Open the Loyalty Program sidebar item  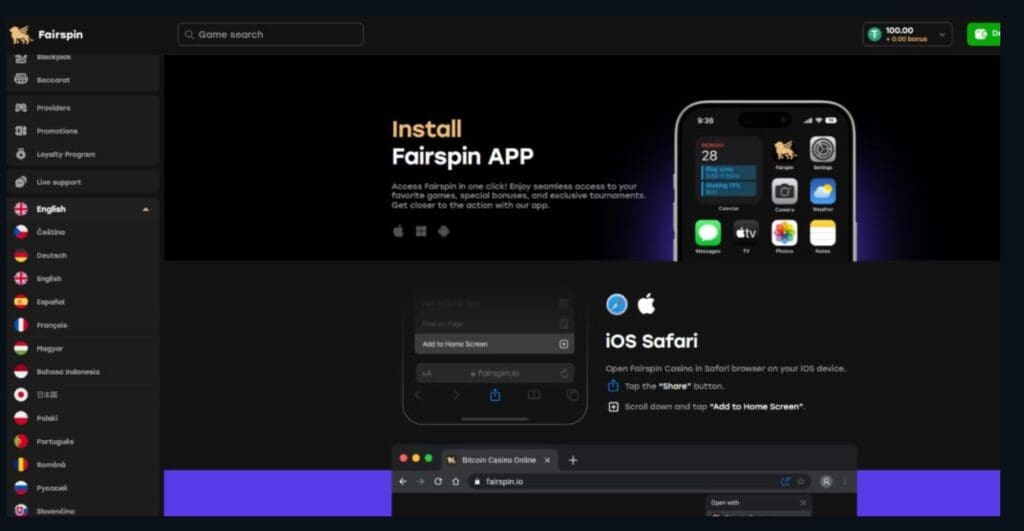coord(84,155)
